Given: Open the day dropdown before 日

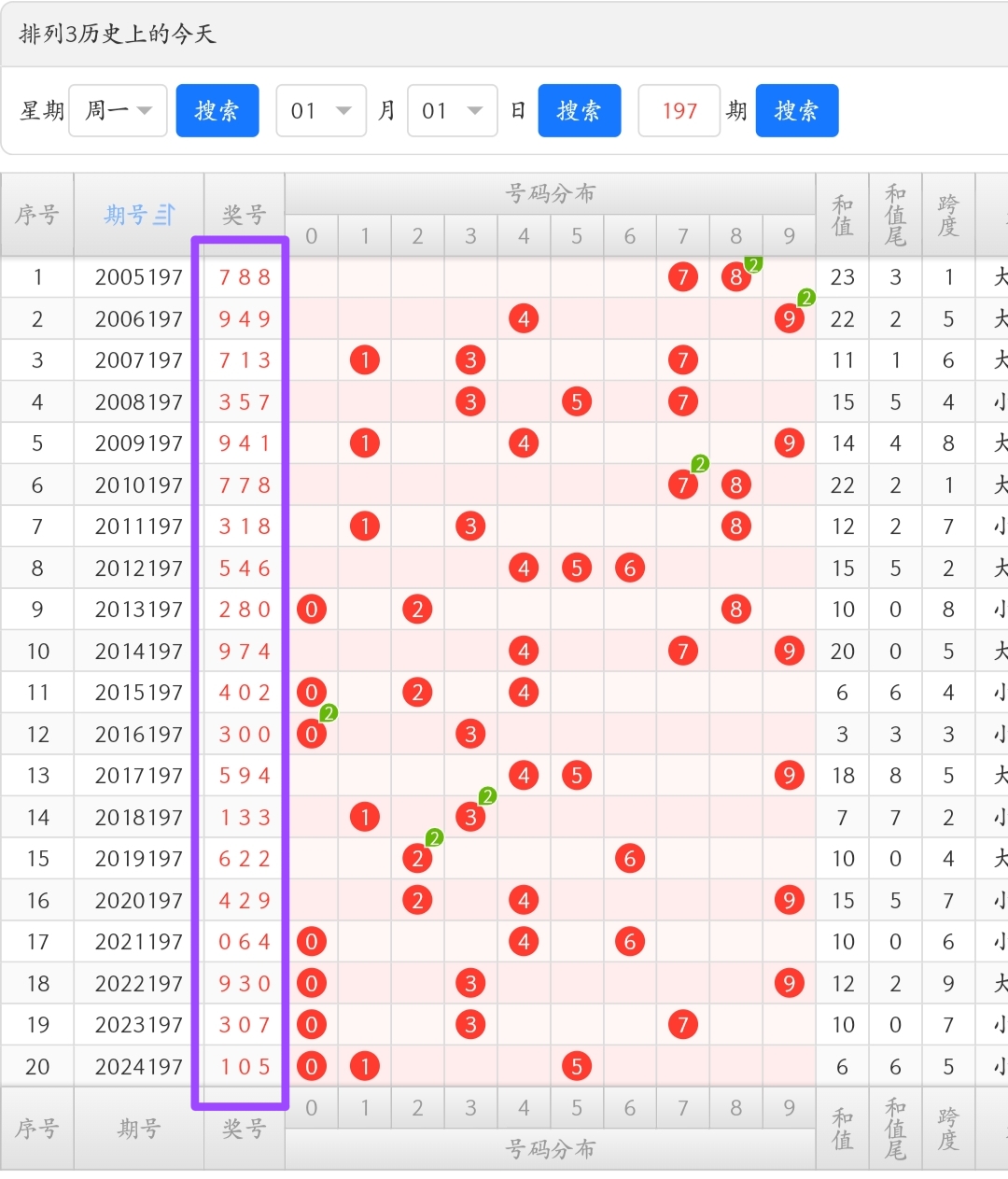Looking at the screenshot, I should [x=452, y=110].
